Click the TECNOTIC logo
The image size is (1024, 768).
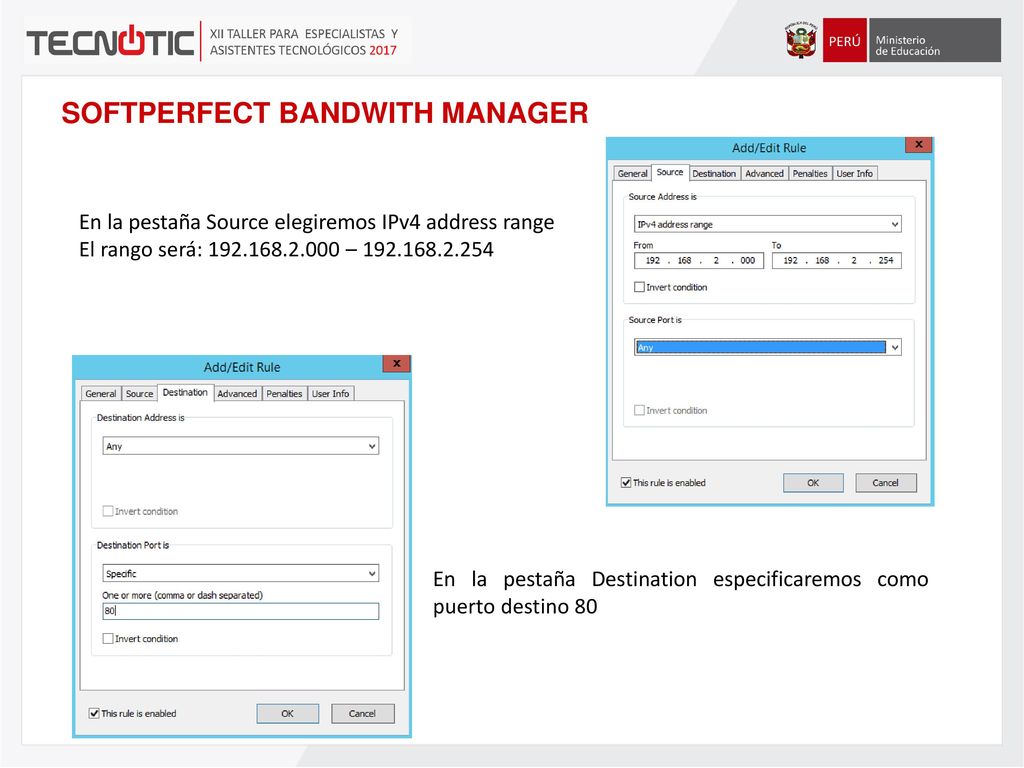110,41
